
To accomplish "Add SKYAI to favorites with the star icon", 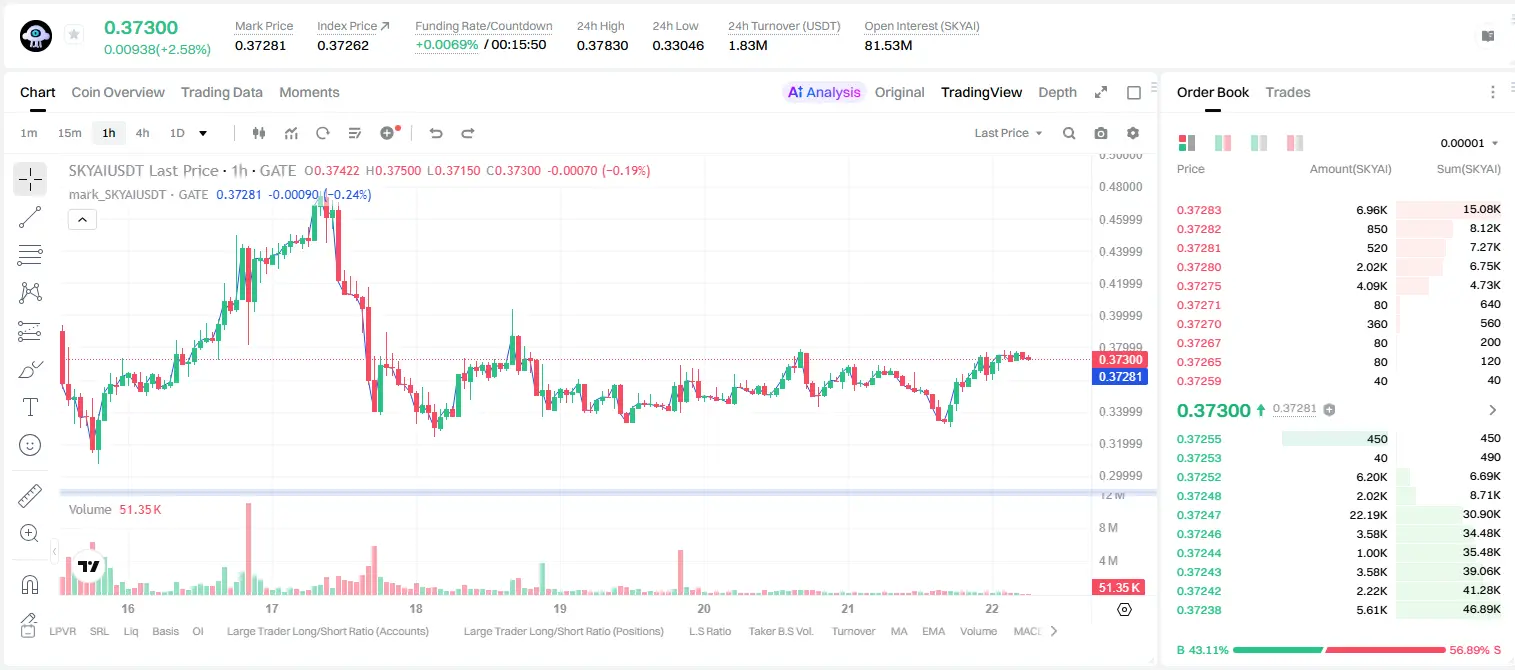I will pyautogui.click(x=74, y=35).
